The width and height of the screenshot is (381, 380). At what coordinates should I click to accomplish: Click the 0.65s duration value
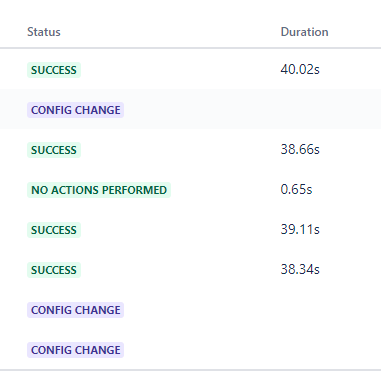tap(296, 189)
